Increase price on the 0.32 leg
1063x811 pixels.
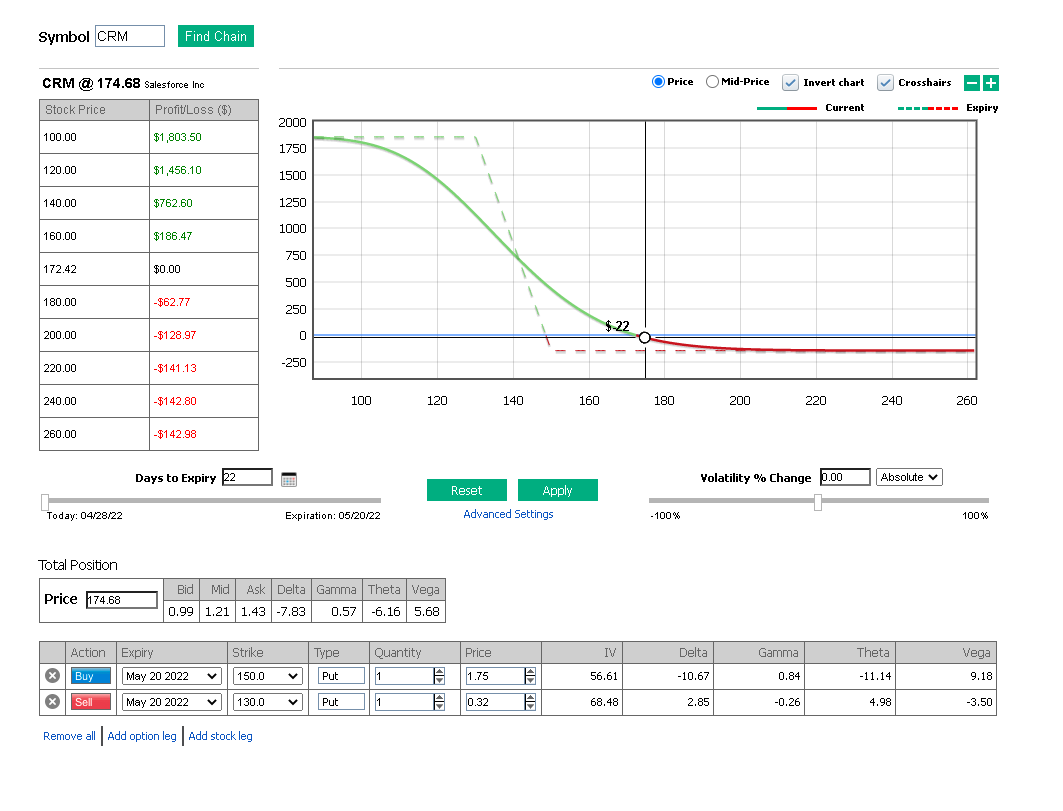(x=530, y=698)
